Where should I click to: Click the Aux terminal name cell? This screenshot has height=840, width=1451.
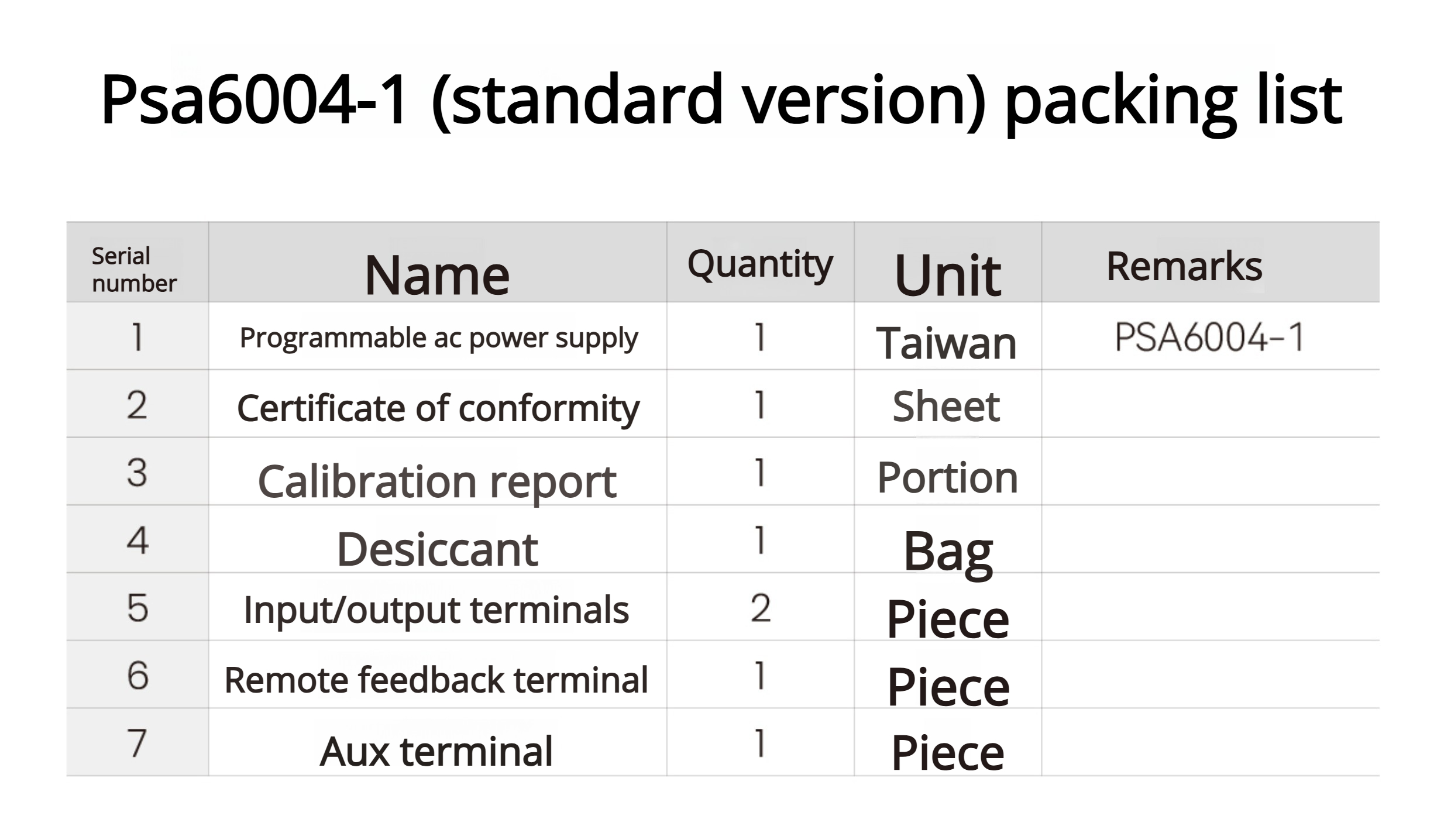pos(436,751)
